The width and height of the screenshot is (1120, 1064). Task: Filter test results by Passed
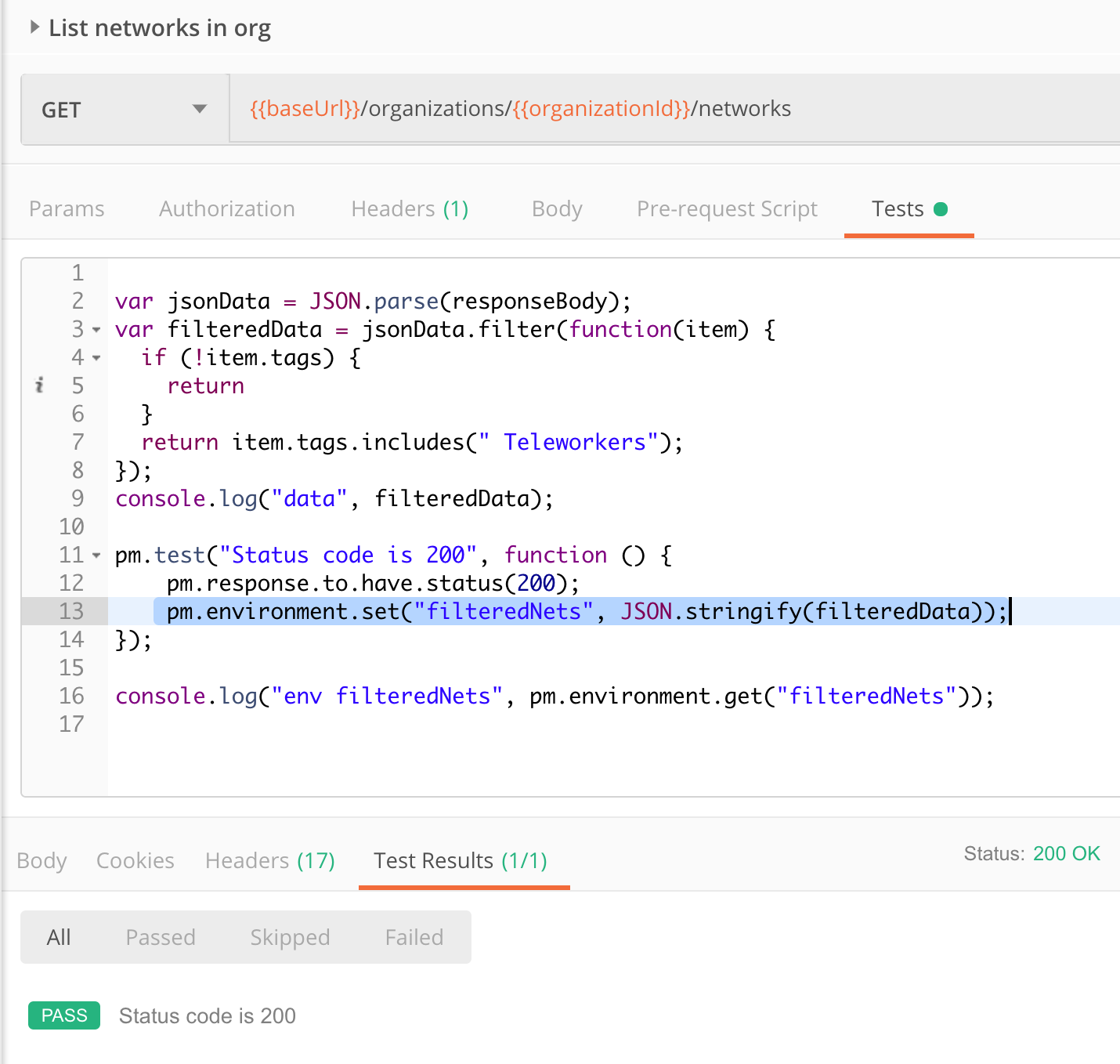161,937
